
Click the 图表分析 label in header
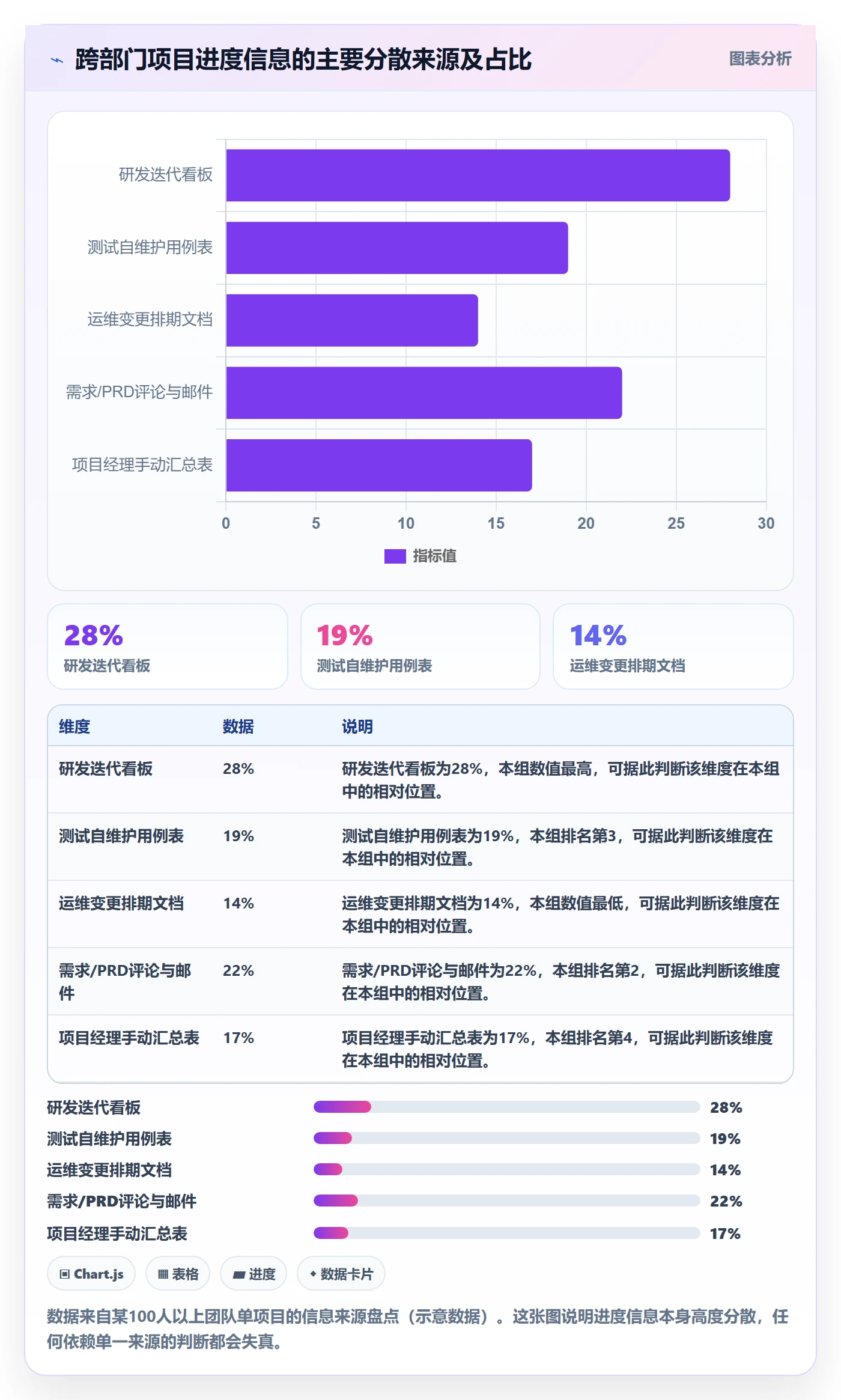click(760, 58)
